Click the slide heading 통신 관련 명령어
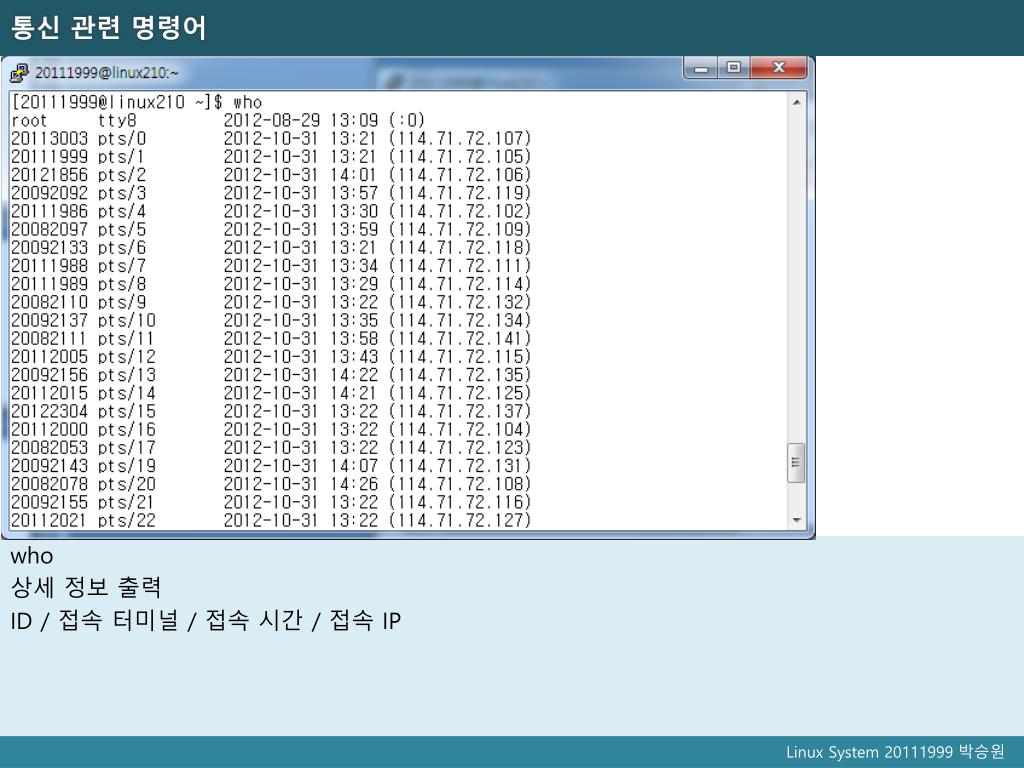 pyautogui.click(x=108, y=27)
